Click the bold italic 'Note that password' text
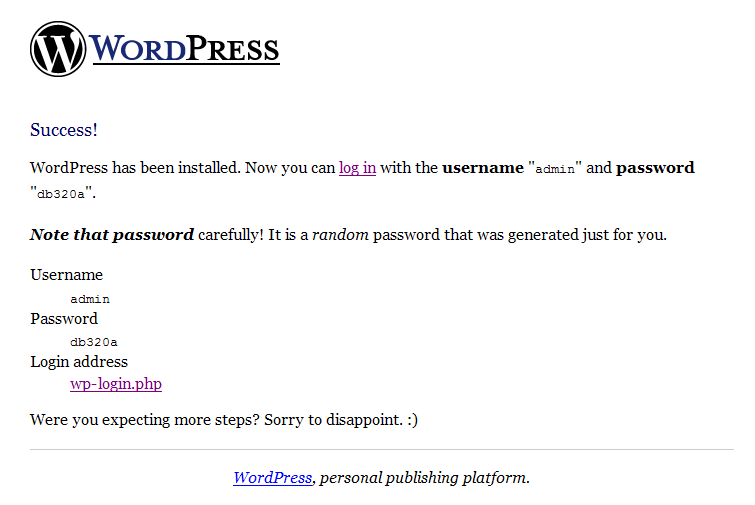 tap(112, 235)
